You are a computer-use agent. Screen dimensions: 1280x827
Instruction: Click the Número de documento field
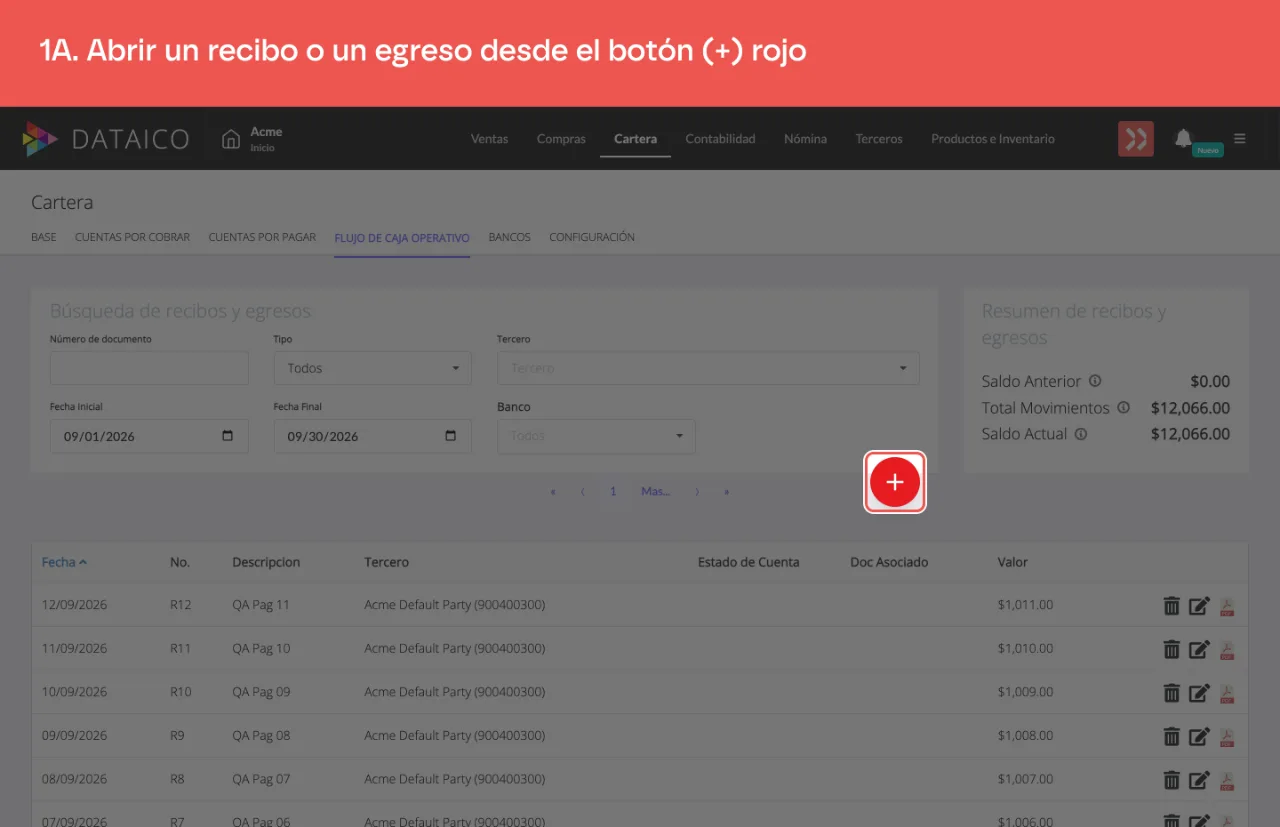tap(149, 368)
